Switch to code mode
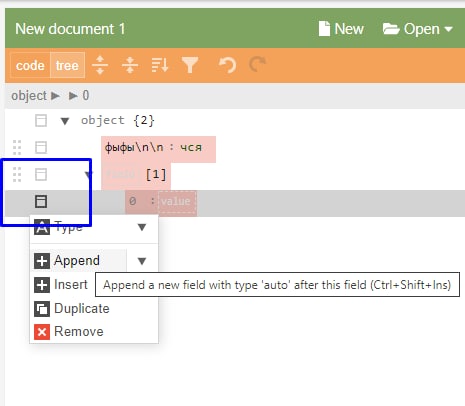 pyautogui.click(x=30, y=65)
